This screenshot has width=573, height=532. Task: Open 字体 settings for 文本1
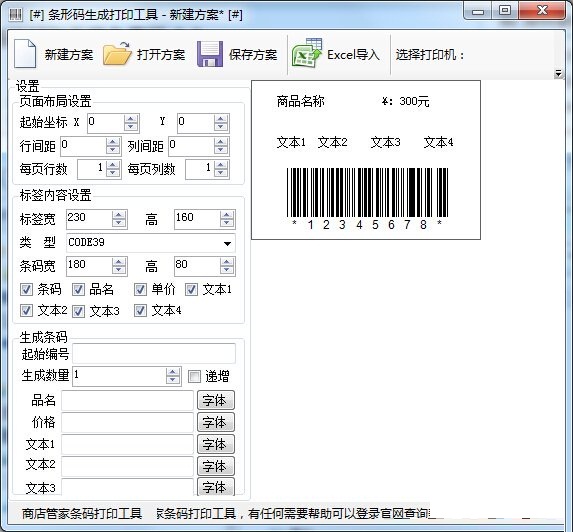pyautogui.click(x=216, y=444)
